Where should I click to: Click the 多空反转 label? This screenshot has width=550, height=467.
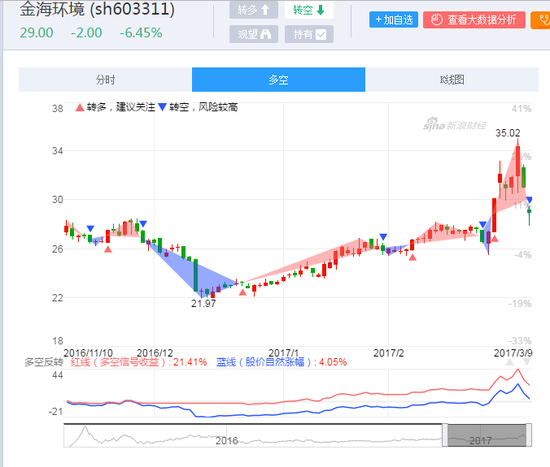coord(43,362)
